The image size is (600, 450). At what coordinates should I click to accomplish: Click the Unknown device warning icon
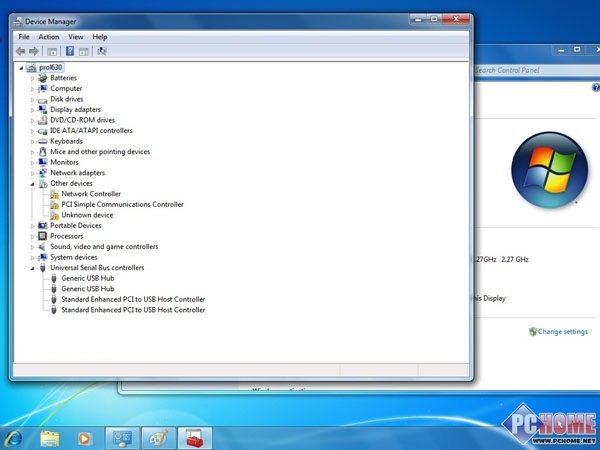click(x=54, y=215)
